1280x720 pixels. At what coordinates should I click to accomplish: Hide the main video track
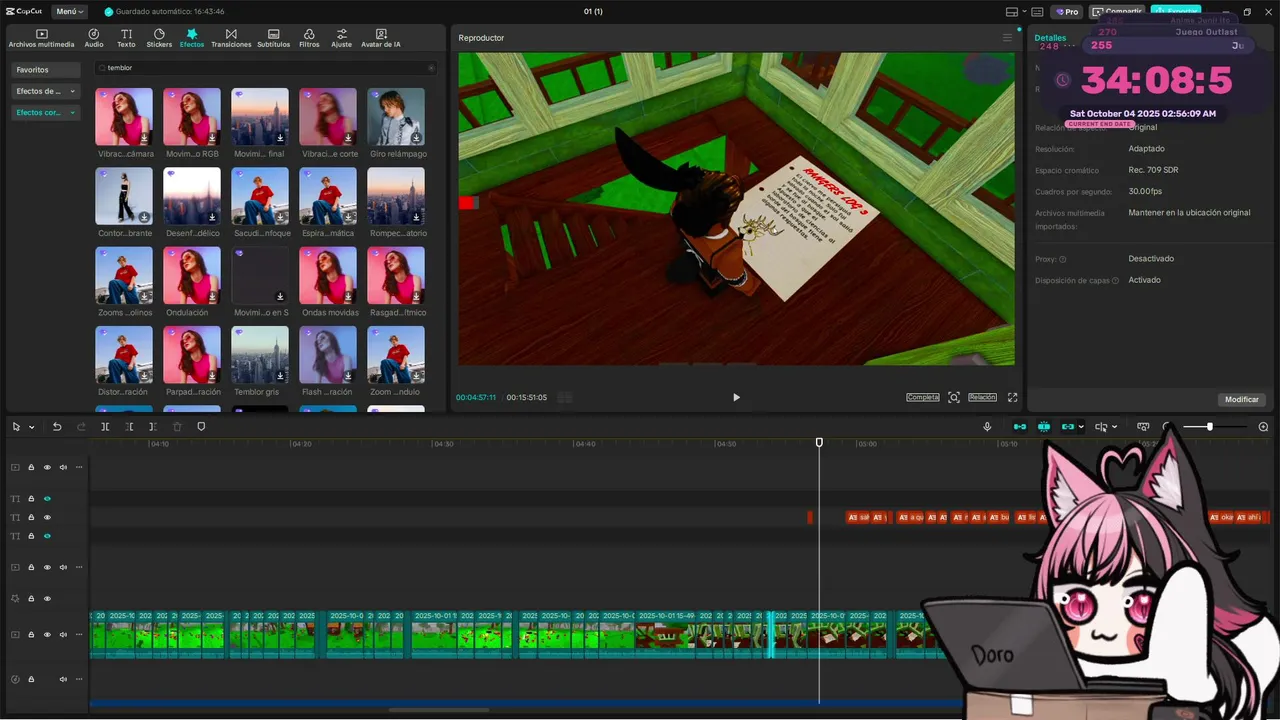click(x=47, y=635)
